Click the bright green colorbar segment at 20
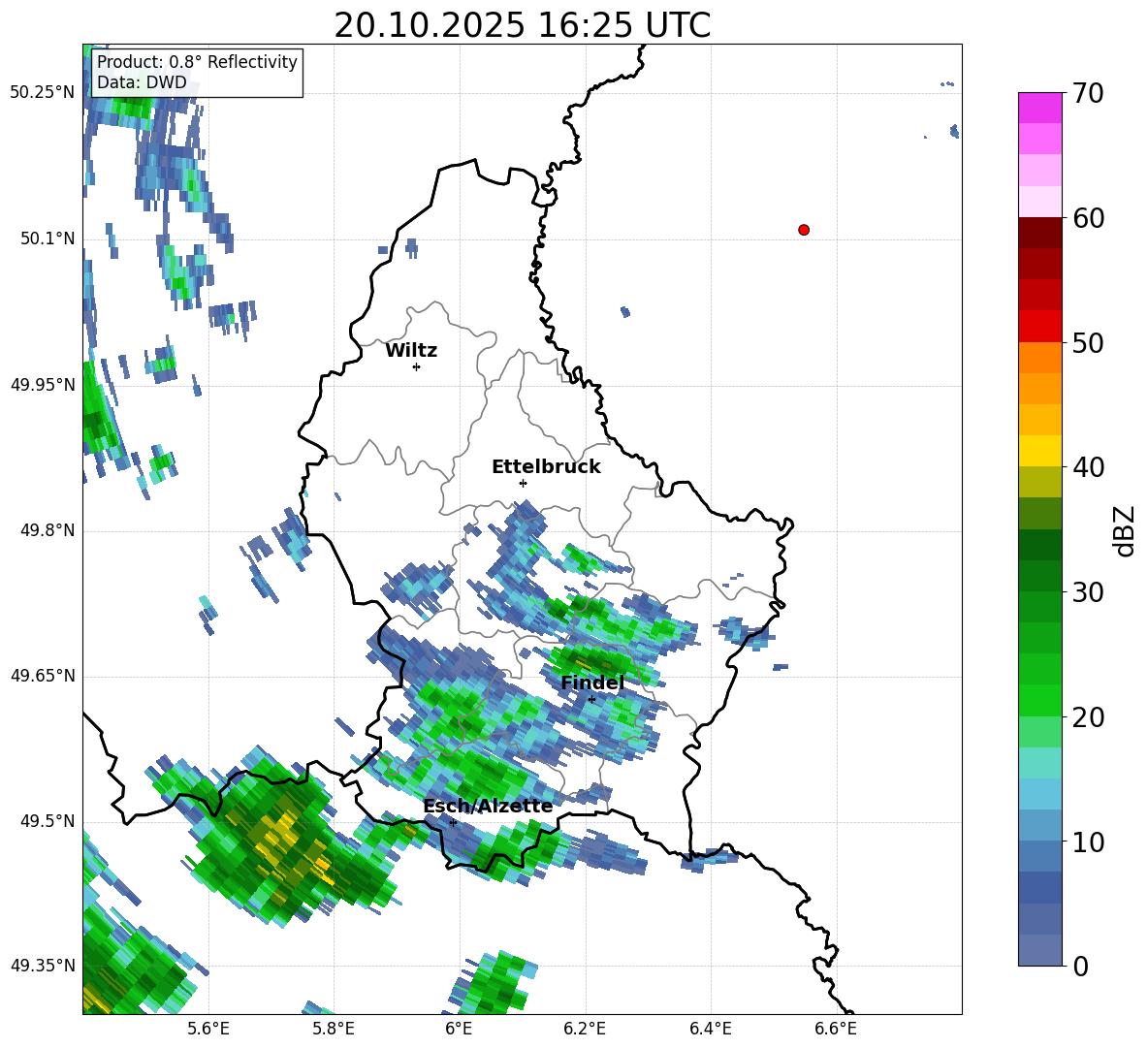 1039,700
